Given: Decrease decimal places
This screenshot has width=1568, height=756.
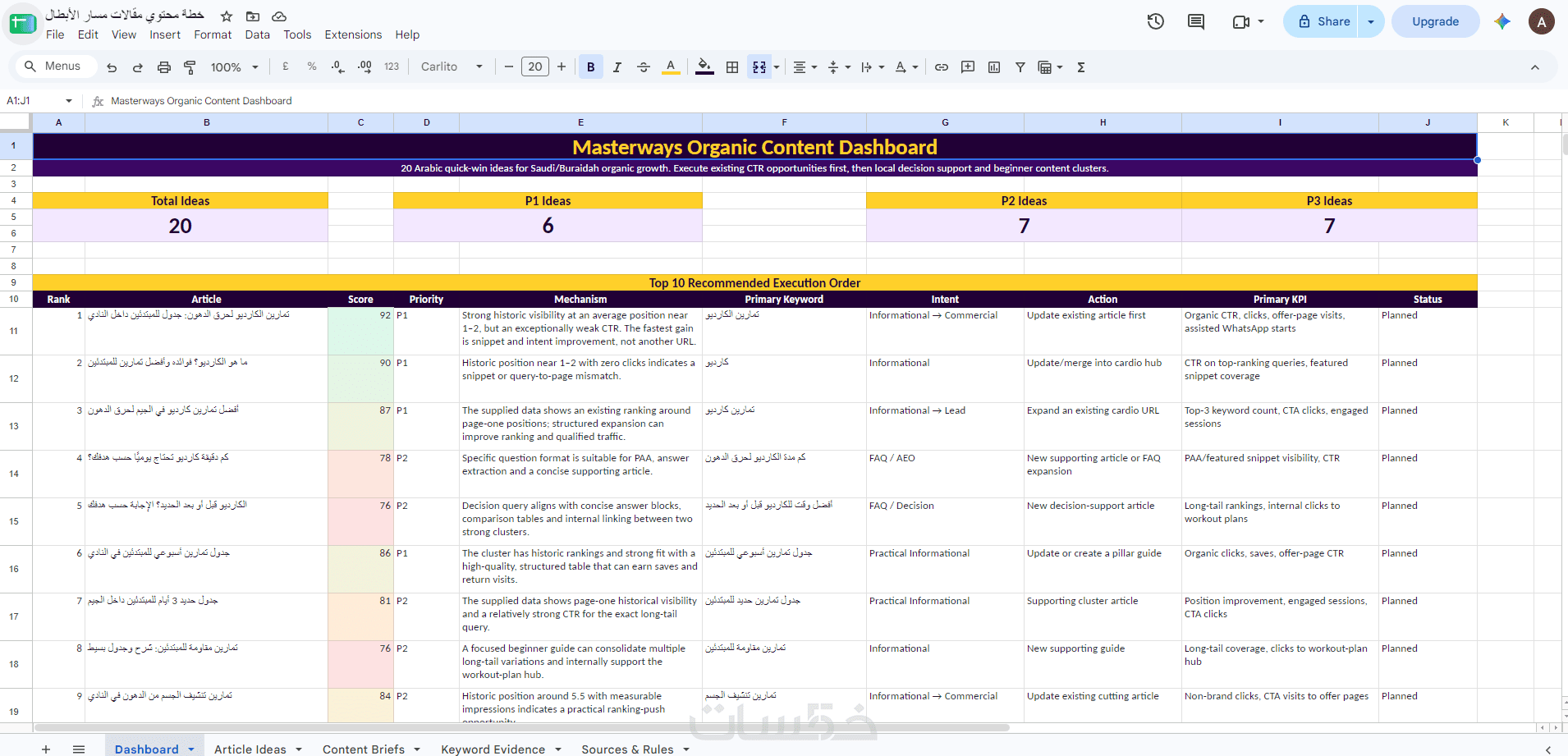Looking at the screenshot, I should pyautogui.click(x=337, y=67).
